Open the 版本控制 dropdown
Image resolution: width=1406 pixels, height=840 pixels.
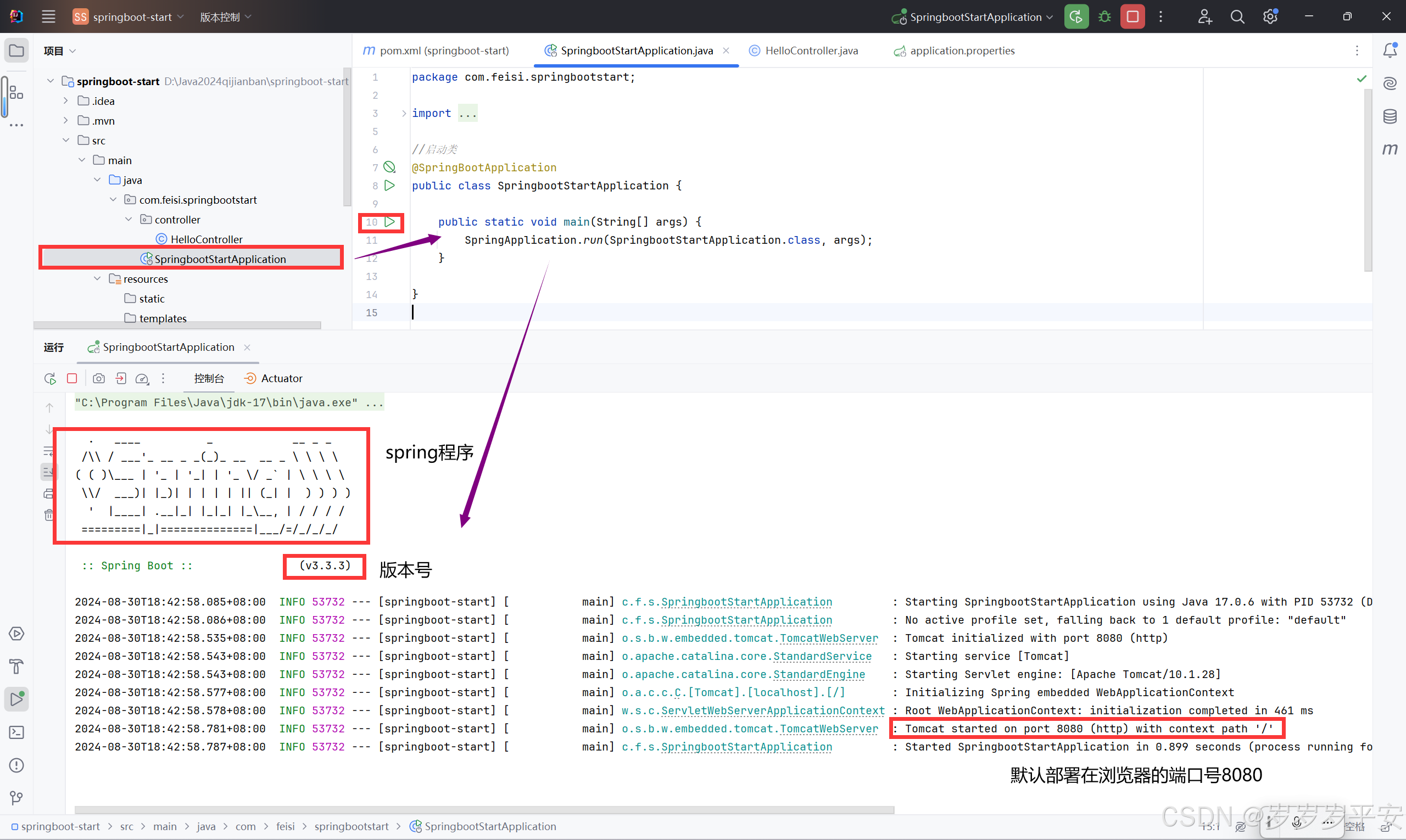[x=225, y=17]
